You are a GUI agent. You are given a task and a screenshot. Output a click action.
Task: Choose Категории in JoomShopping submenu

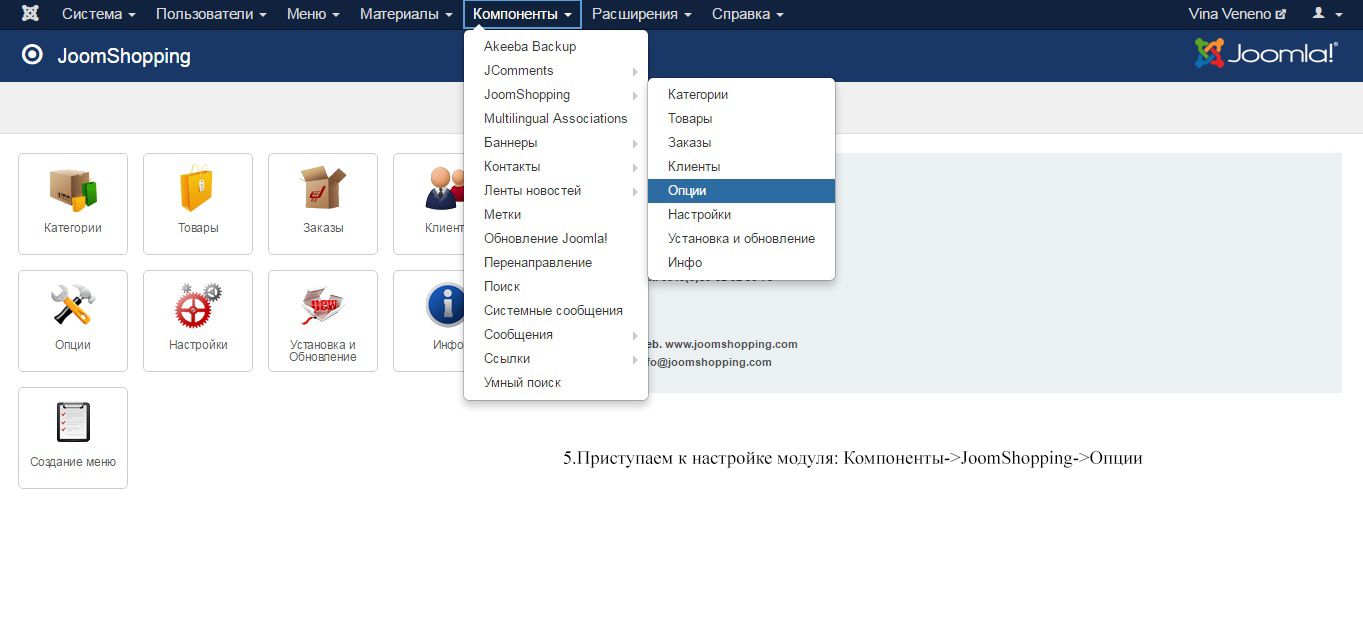741,95
